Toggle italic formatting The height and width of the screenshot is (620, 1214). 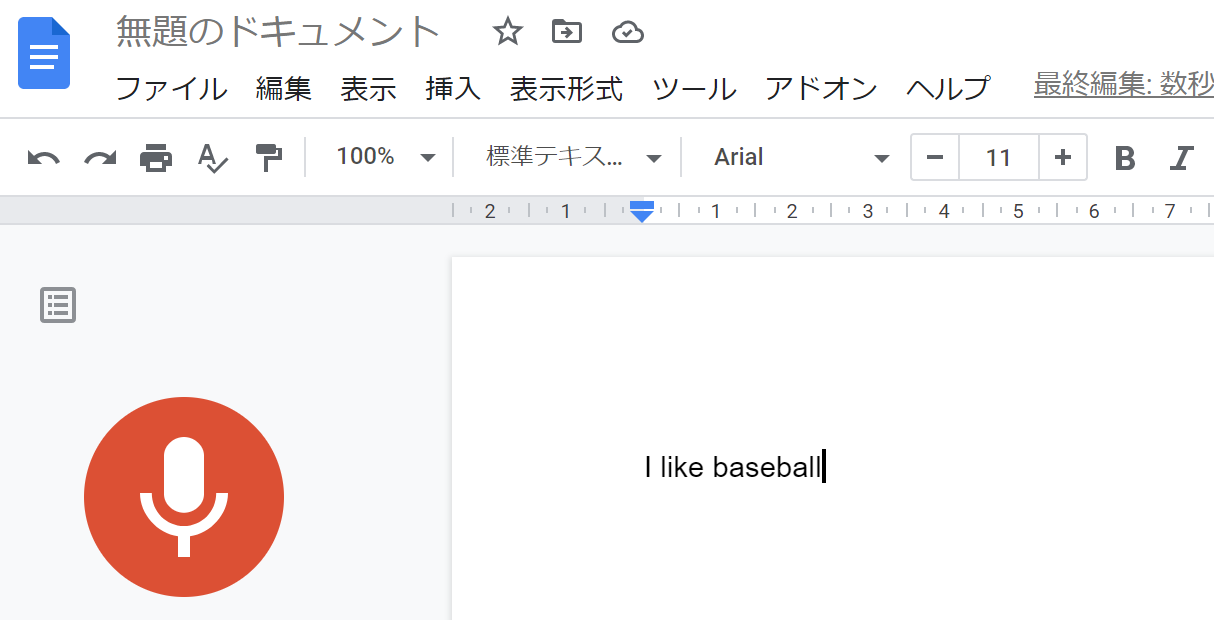pyautogui.click(x=1182, y=158)
